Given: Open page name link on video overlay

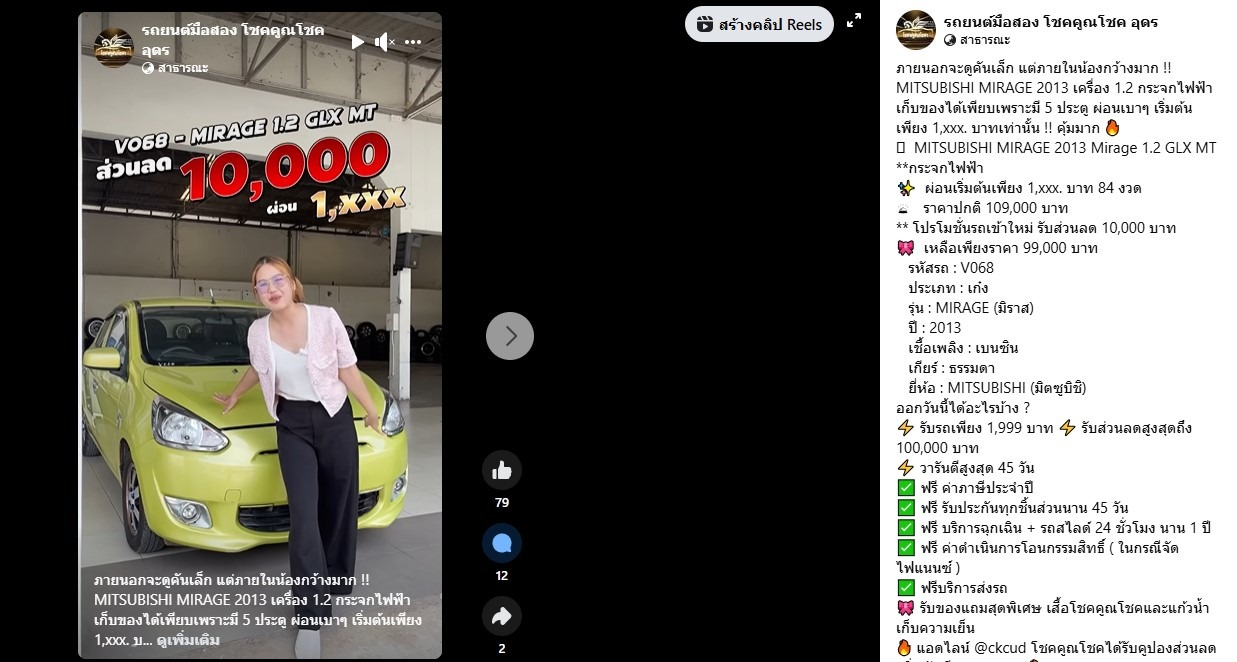Looking at the screenshot, I should [x=233, y=39].
